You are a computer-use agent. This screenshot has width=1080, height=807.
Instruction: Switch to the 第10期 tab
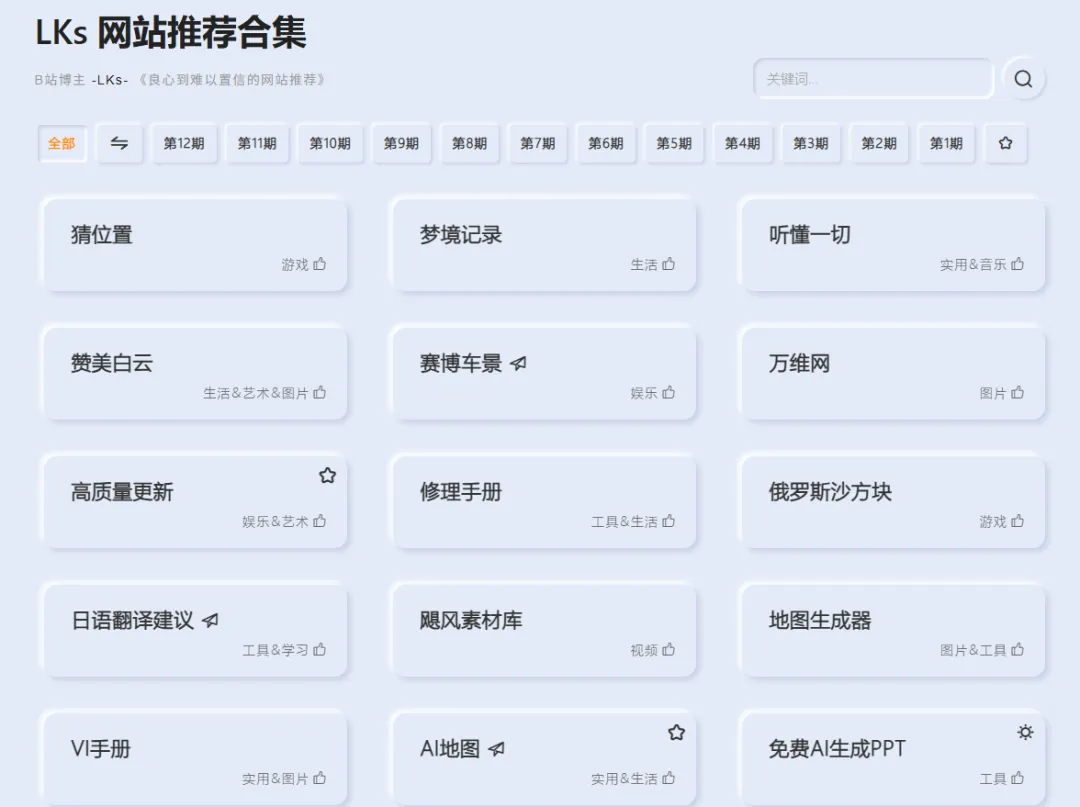330,143
